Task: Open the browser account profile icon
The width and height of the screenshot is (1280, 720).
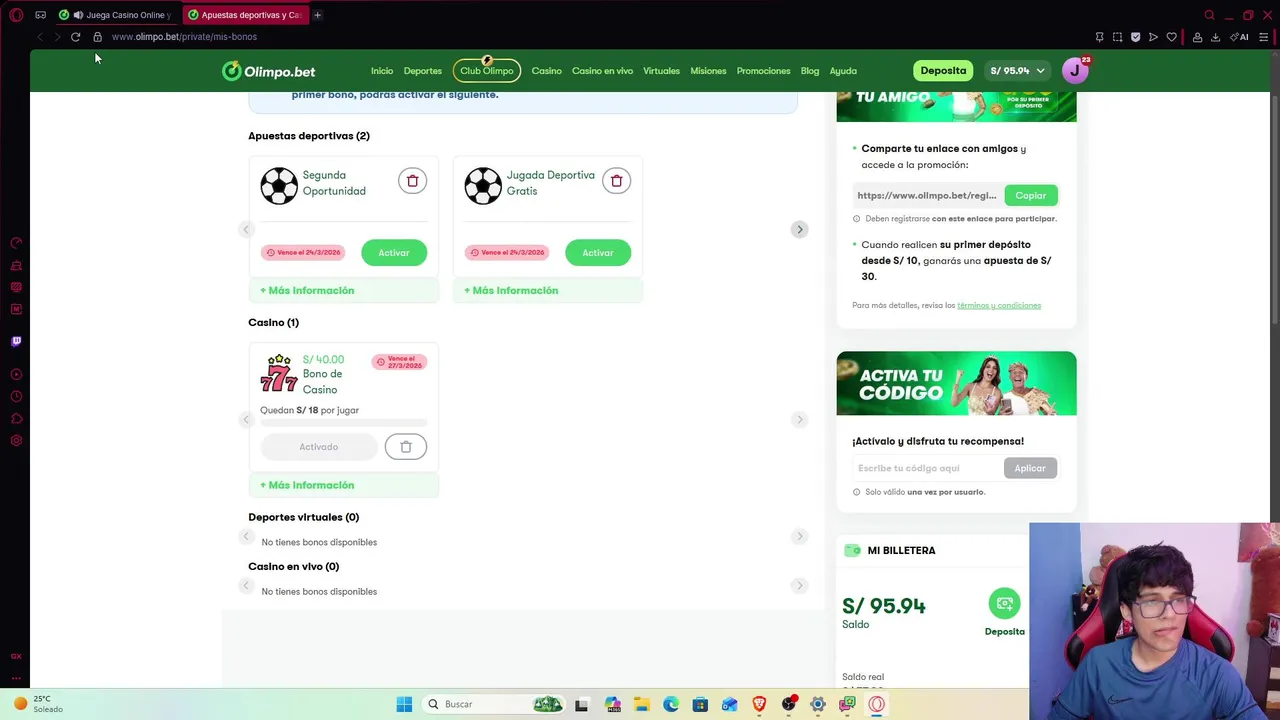Action: point(1197,37)
